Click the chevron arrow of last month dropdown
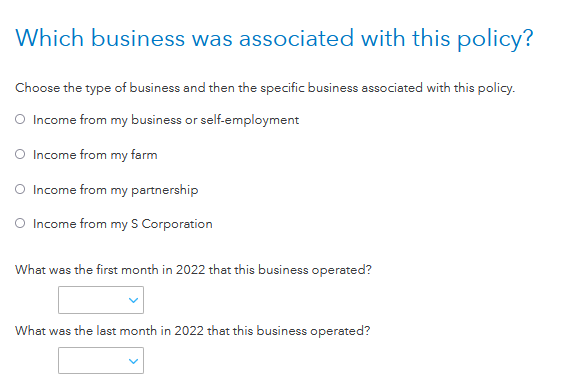 (134, 361)
